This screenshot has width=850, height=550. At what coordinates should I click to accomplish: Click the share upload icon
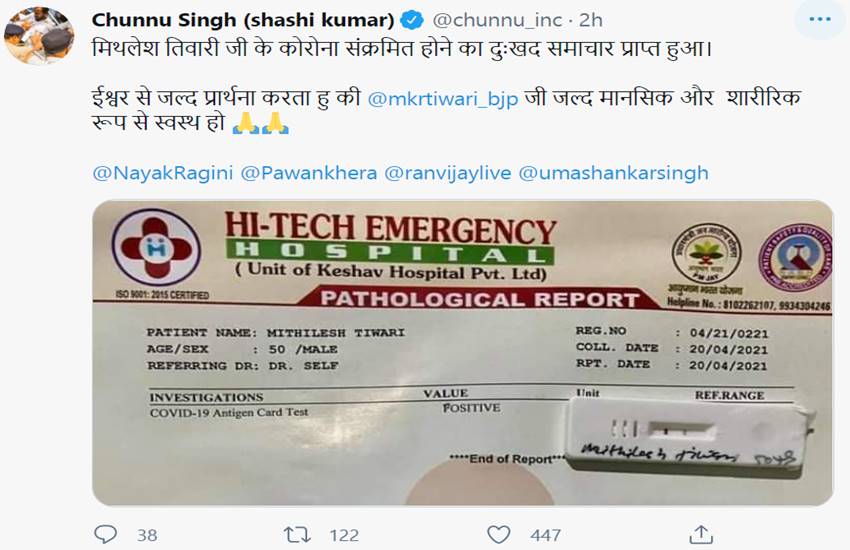click(x=700, y=534)
